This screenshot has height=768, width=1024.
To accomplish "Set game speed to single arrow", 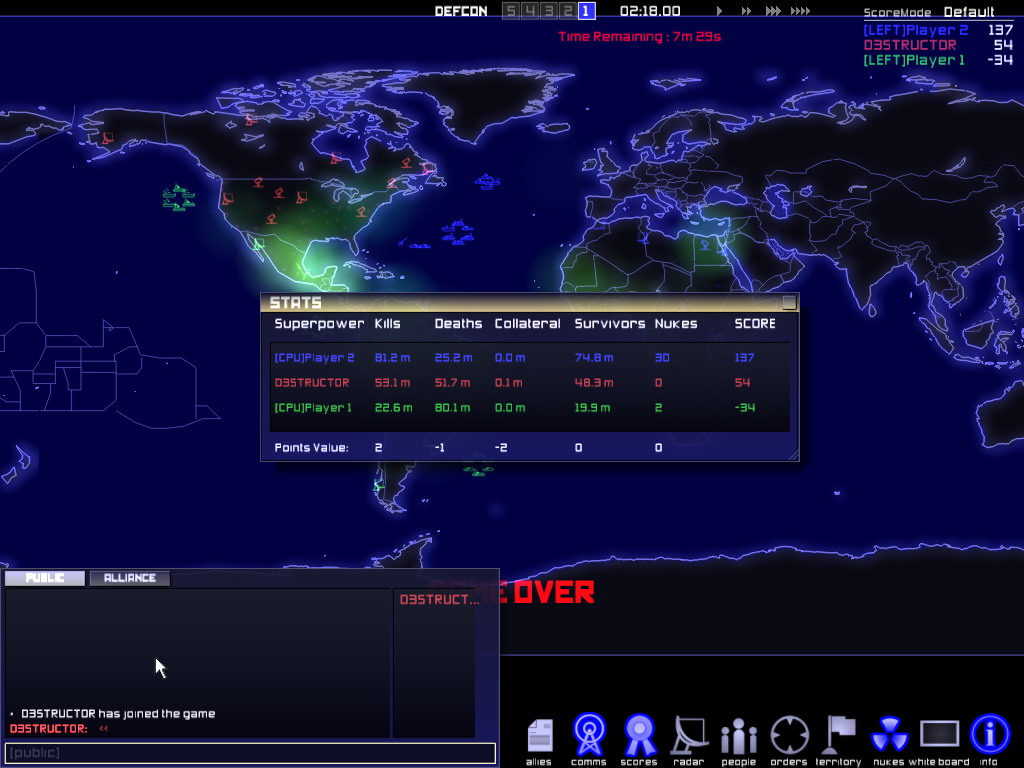I will 719,10.
